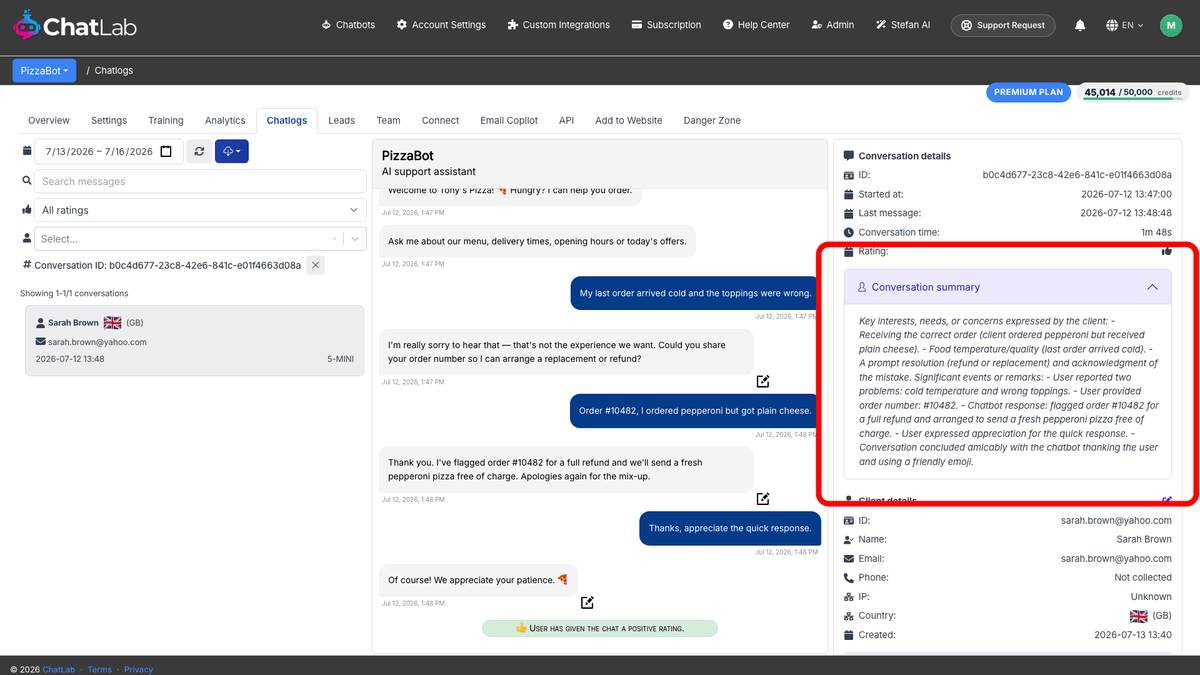Edit the "I'm really sorry to hear that" reply
This screenshot has height=675, width=1200.
pyautogui.click(x=763, y=381)
